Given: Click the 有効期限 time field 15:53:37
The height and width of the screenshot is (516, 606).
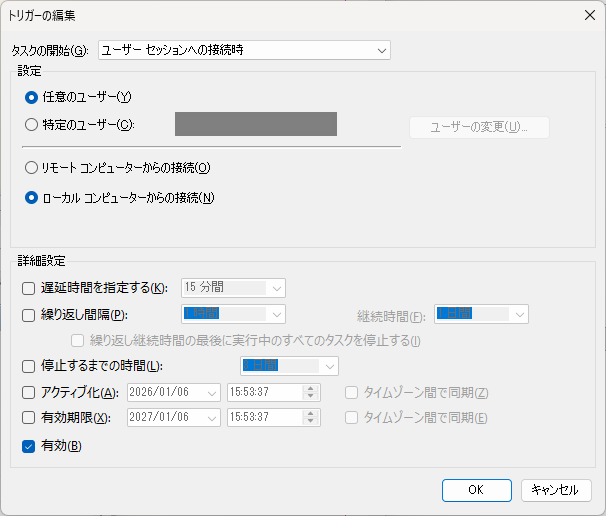Looking at the screenshot, I should [264, 418].
